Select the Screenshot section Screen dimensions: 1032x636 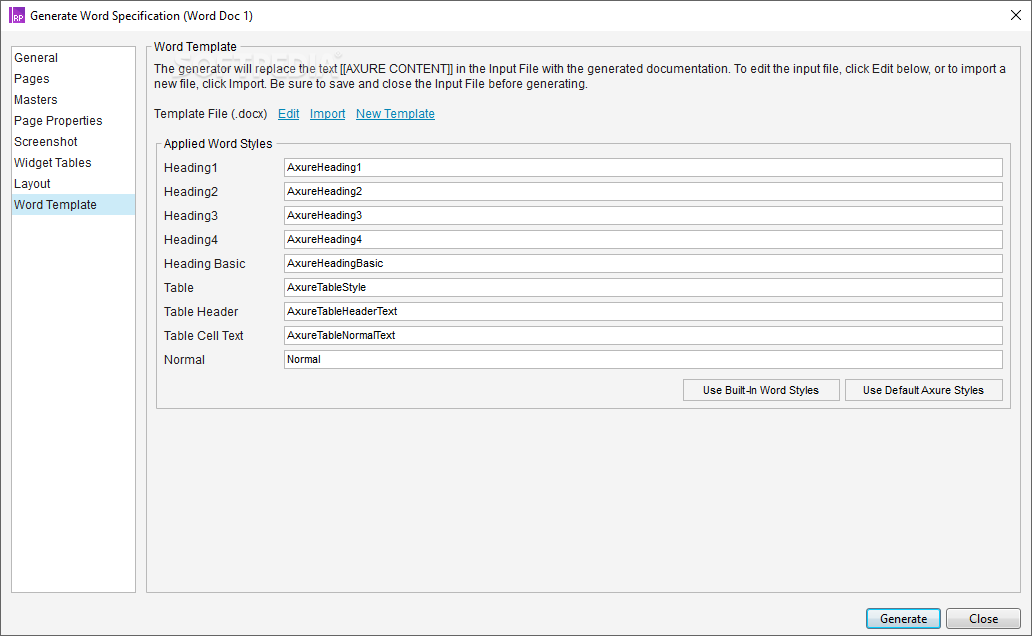click(73, 142)
